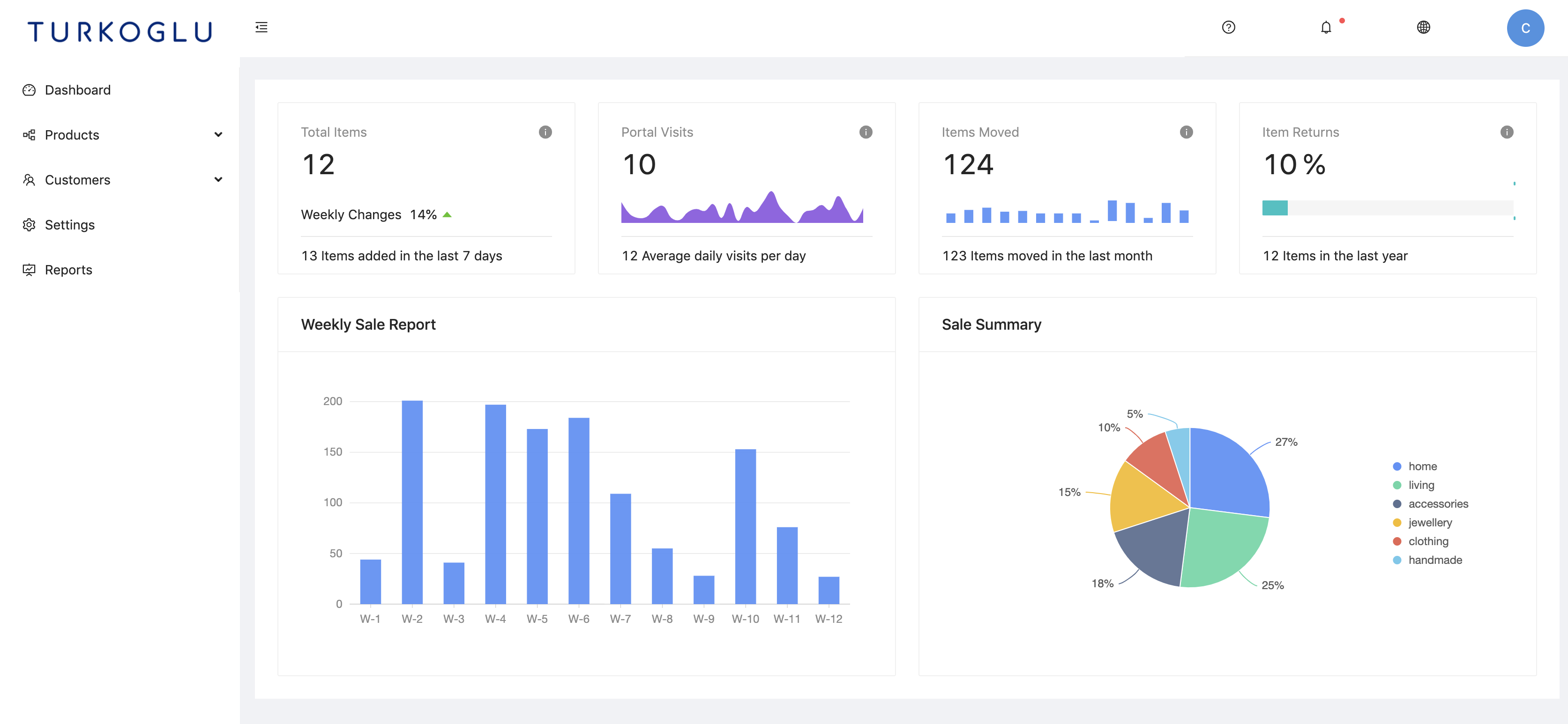
Task: Expand the Customers submenu chevron
Action: pyautogui.click(x=218, y=180)
